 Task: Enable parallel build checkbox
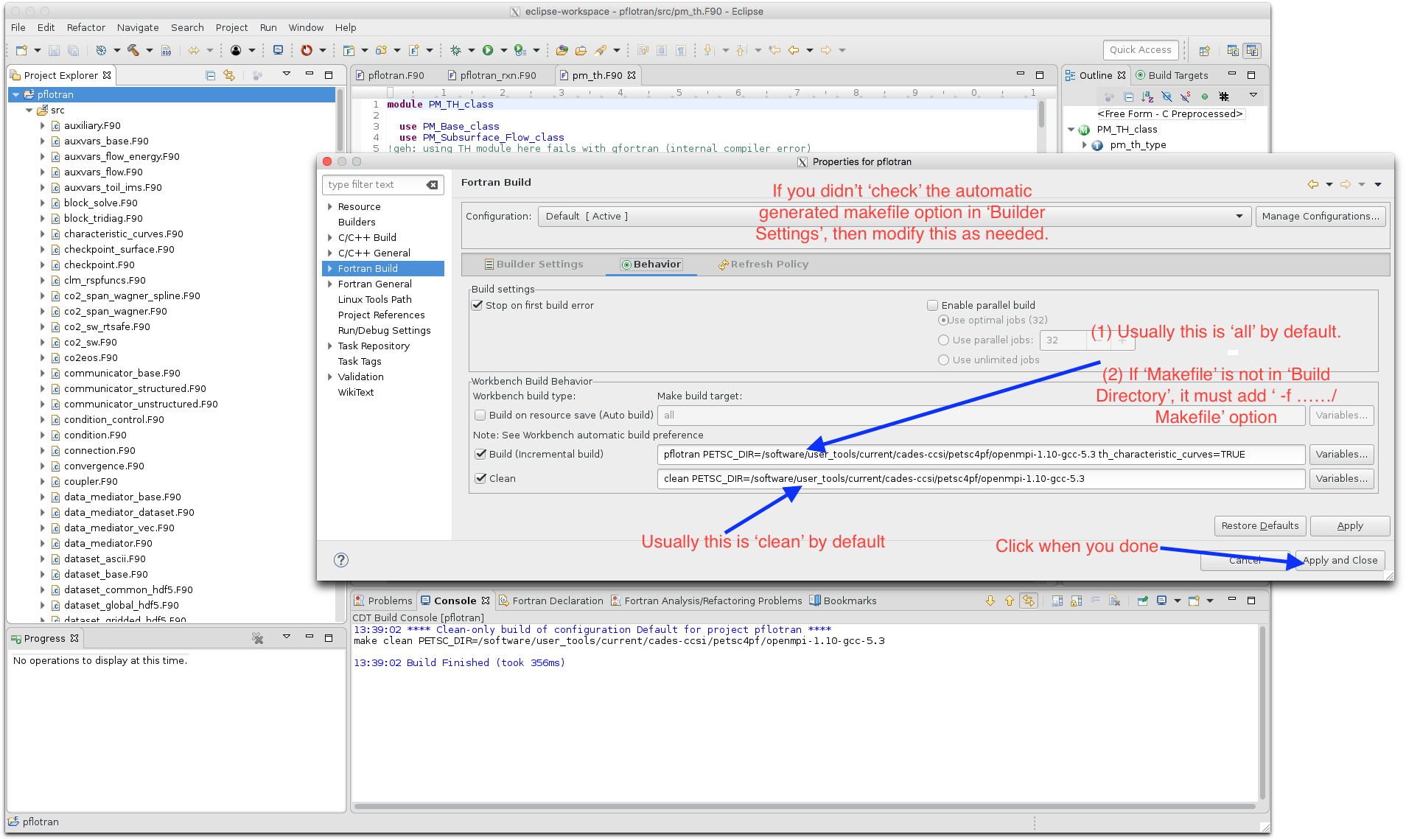click(933, 305)
